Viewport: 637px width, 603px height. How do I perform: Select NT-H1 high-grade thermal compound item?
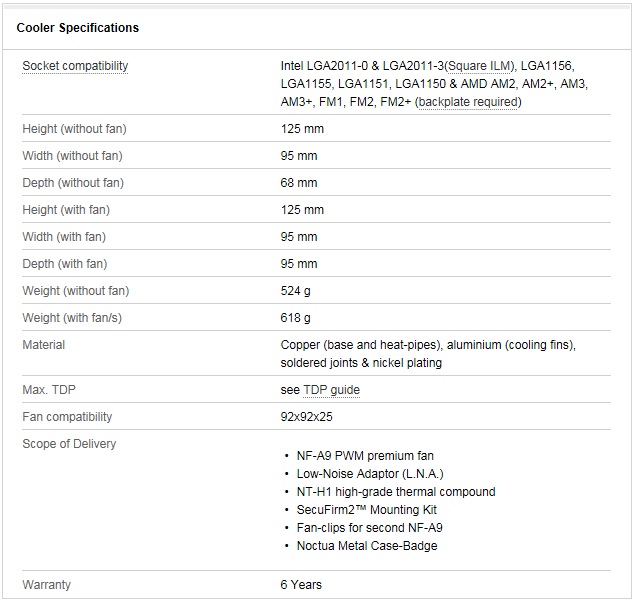pos(396,492)
